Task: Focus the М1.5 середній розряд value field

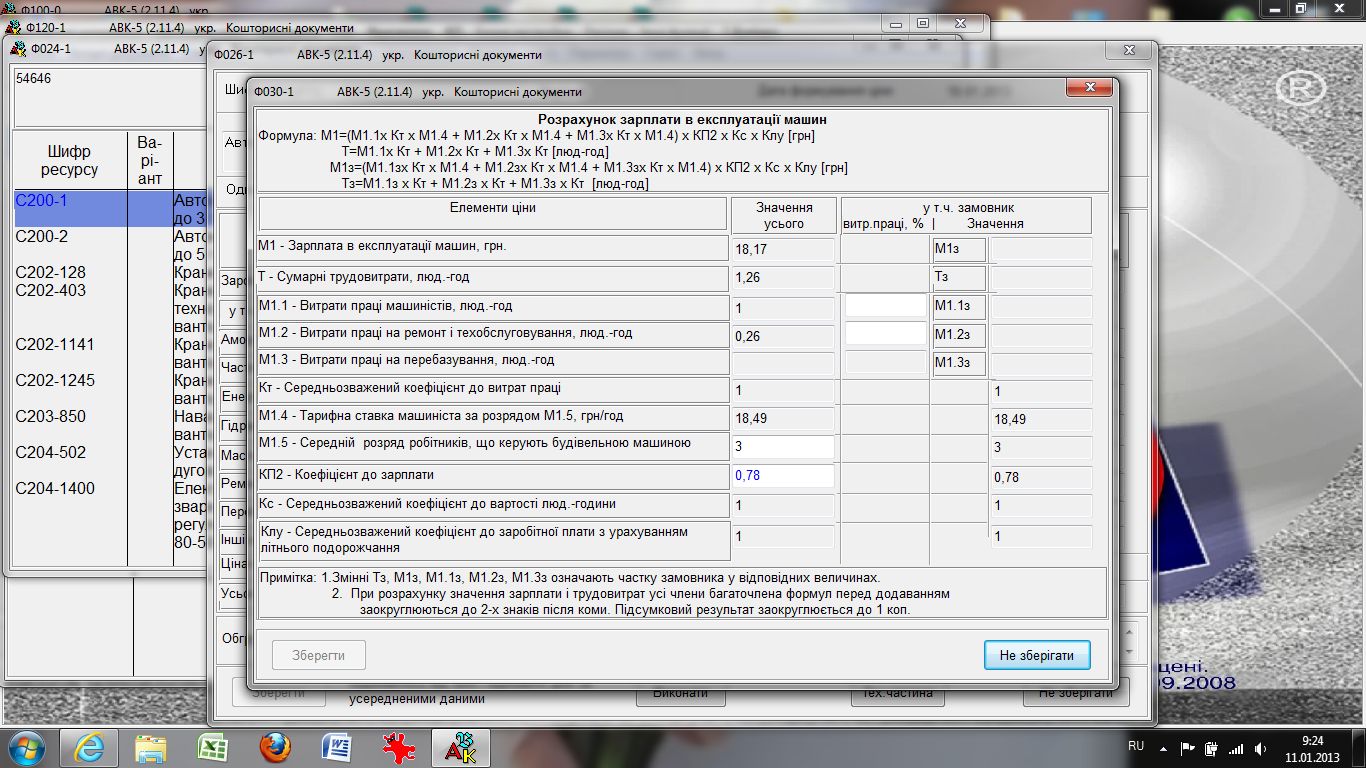Action: click(x=782, y=447)
